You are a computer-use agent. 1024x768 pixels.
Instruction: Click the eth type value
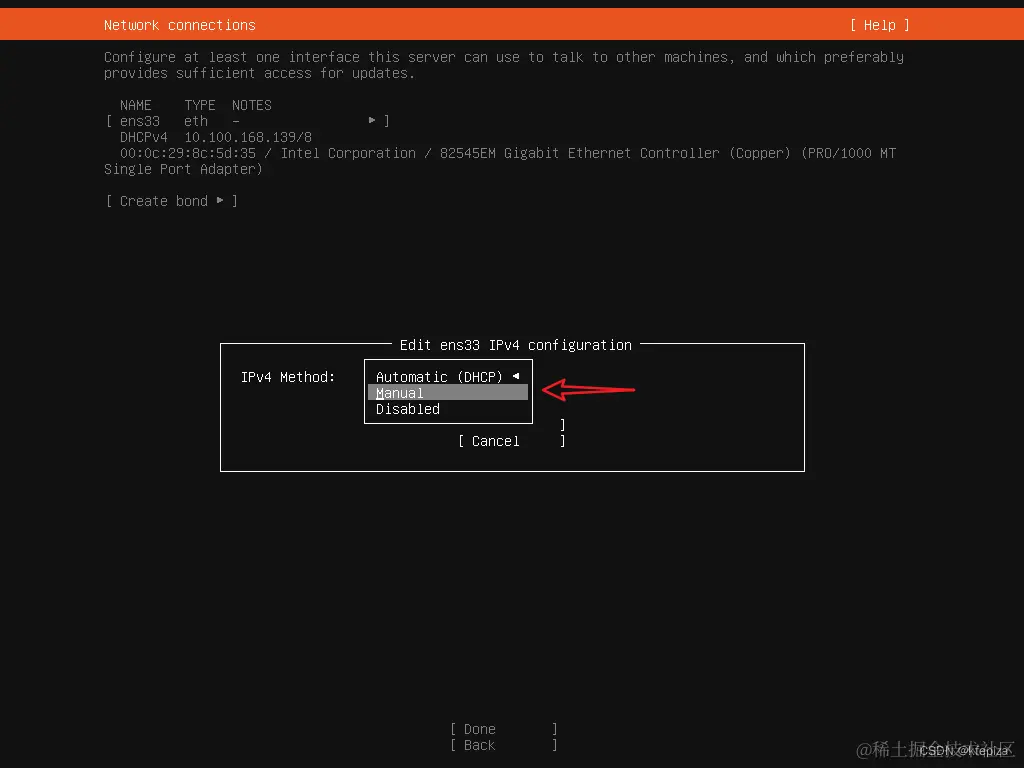pyautogui.click(x=196, y=121)
